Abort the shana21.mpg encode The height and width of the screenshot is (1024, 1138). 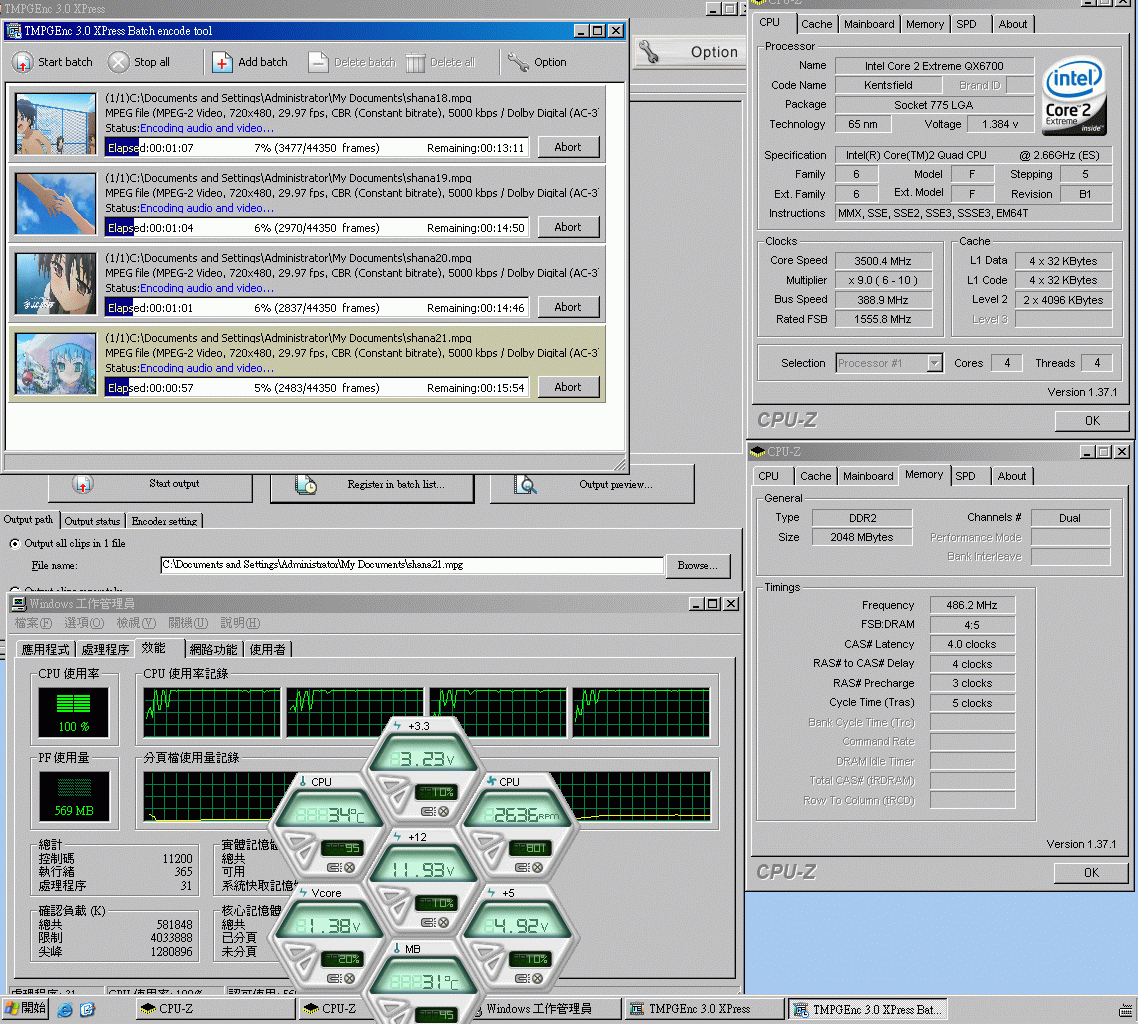click(x=568, y=388)
